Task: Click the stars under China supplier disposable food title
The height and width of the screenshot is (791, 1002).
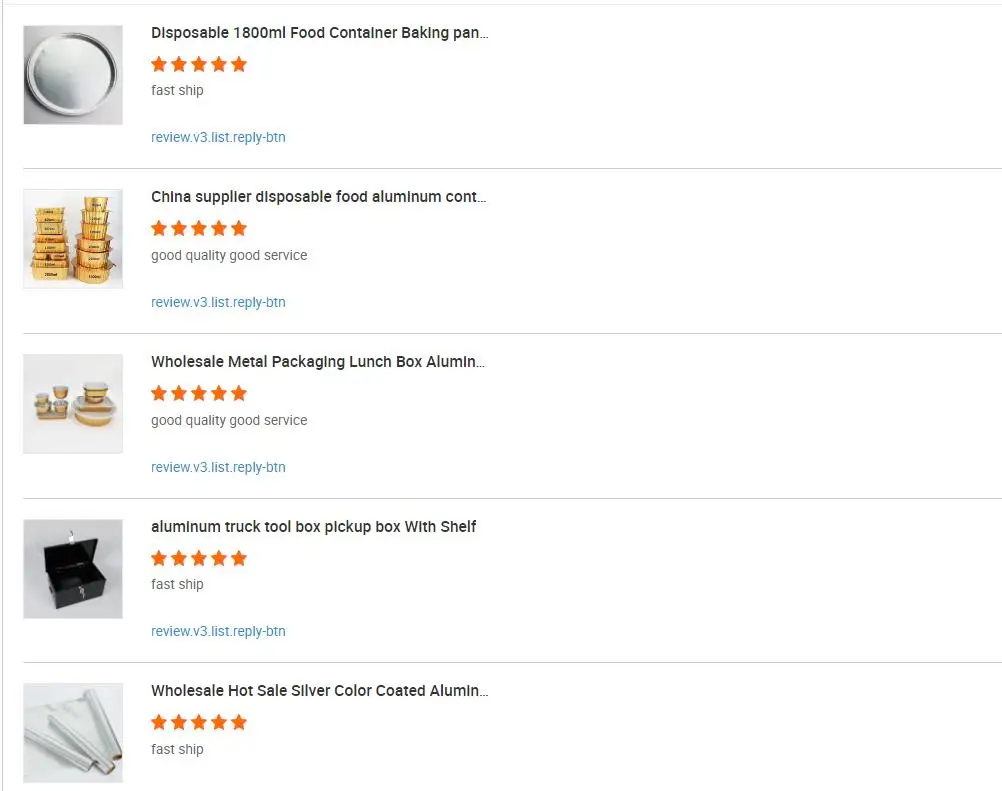Action: 198,229
